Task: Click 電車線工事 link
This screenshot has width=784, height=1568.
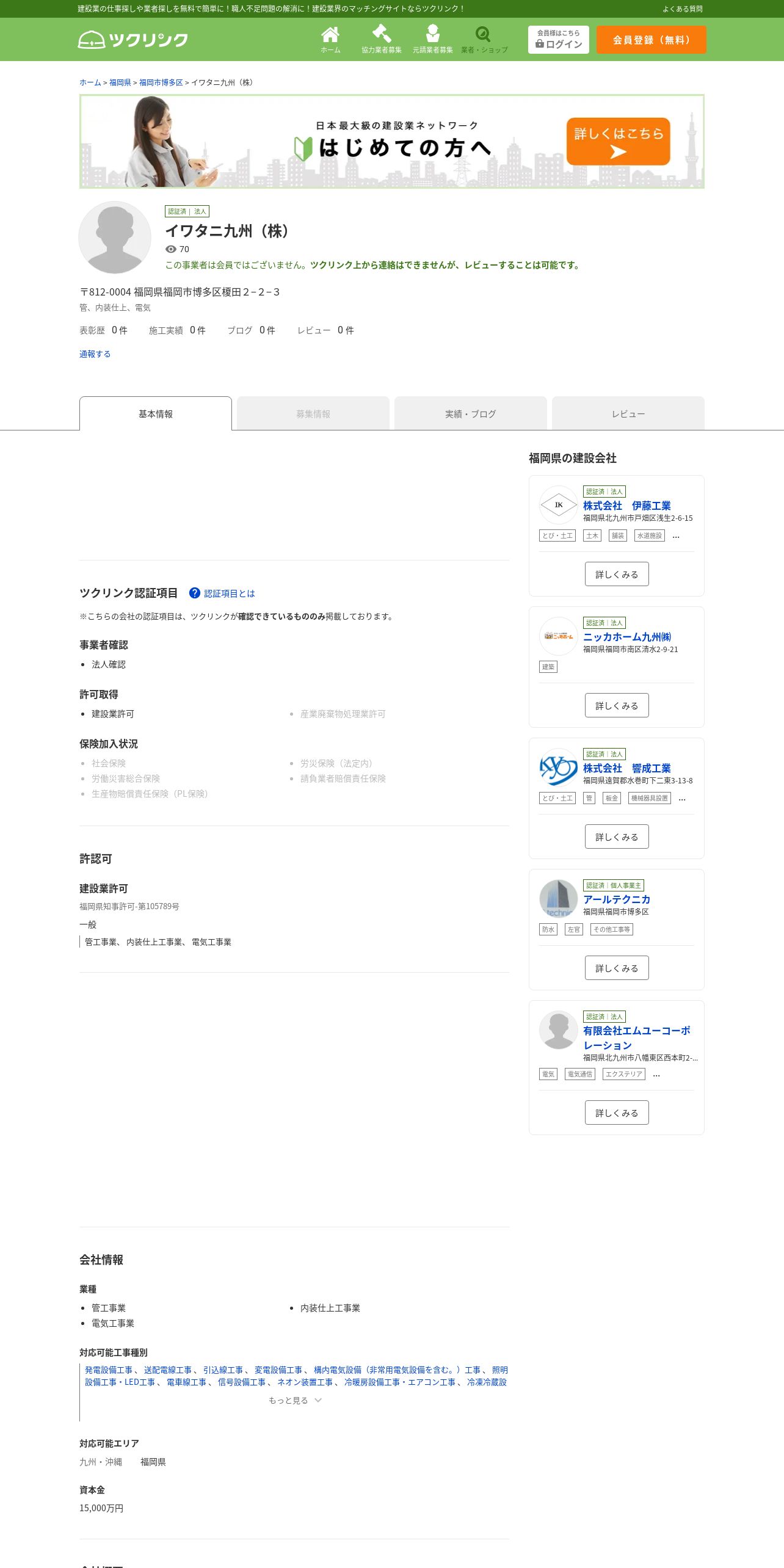Action: [186, 1382]
